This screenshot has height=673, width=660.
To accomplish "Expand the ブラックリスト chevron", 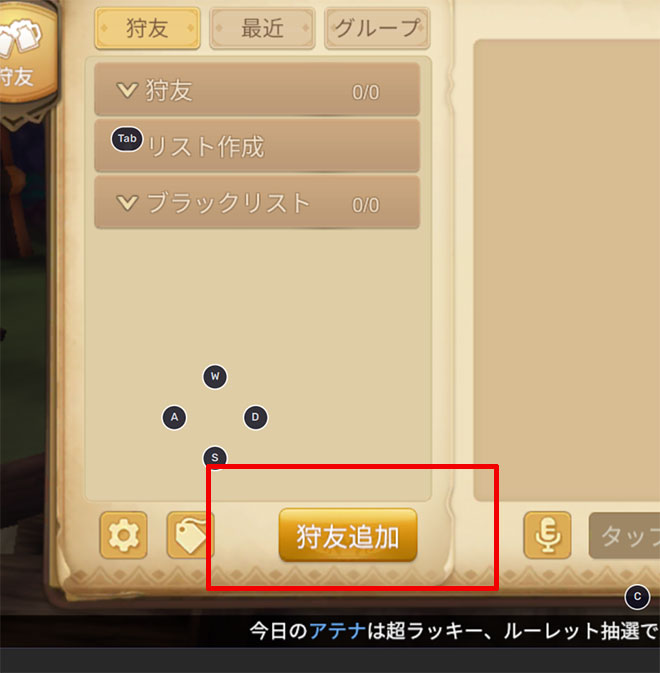I will click(x=127, y=203).
